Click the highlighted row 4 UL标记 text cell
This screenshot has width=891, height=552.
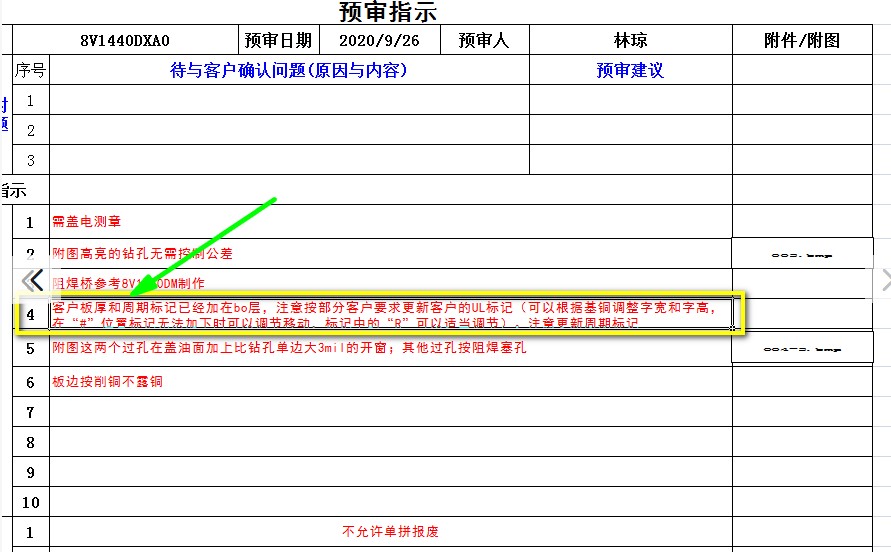coord(391,314)
